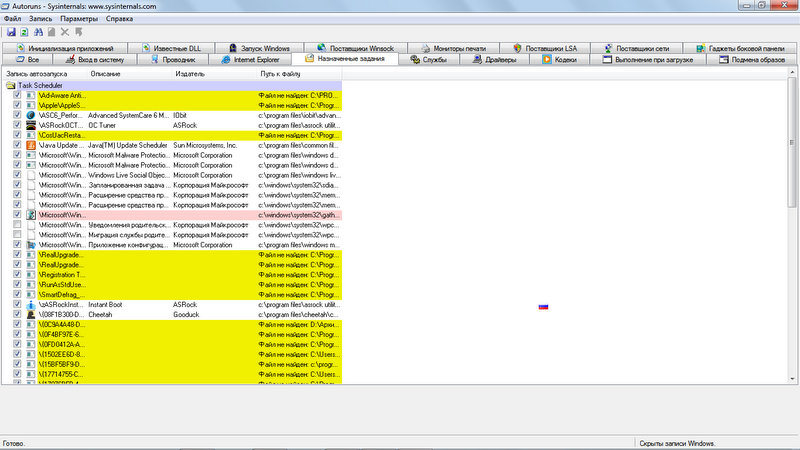Click the Task Scheduler folder icon

[11, 85]
